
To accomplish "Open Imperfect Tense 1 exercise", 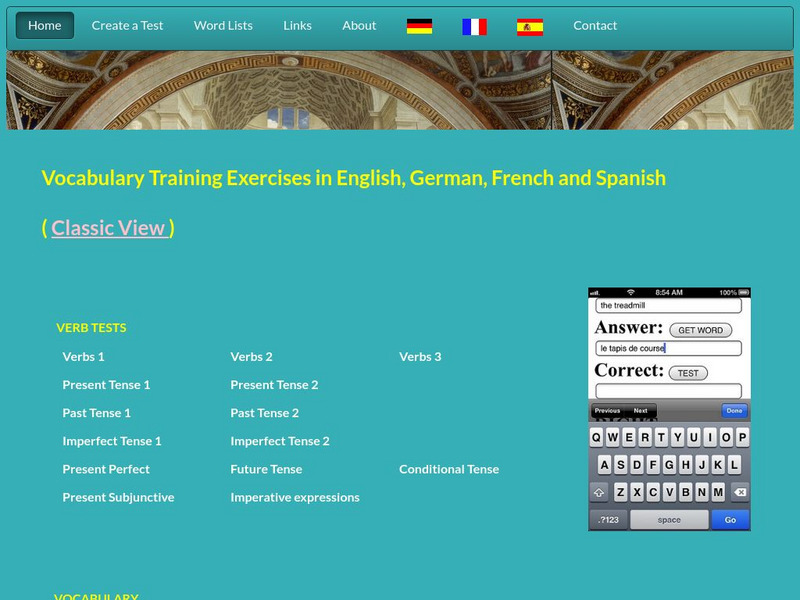I will point(112,441).
